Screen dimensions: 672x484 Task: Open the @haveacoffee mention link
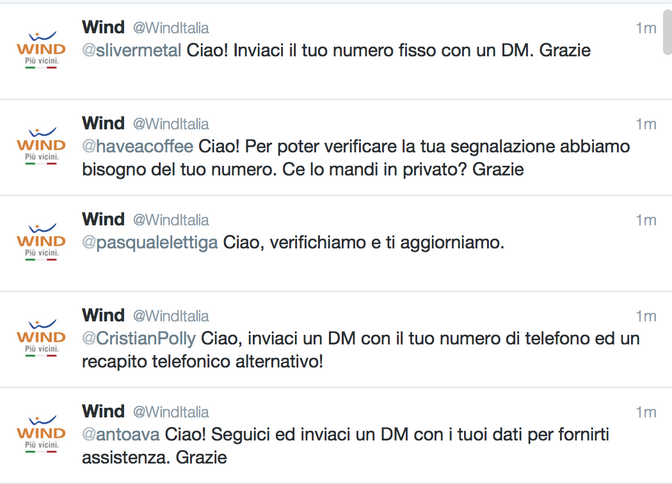point(138,147)
